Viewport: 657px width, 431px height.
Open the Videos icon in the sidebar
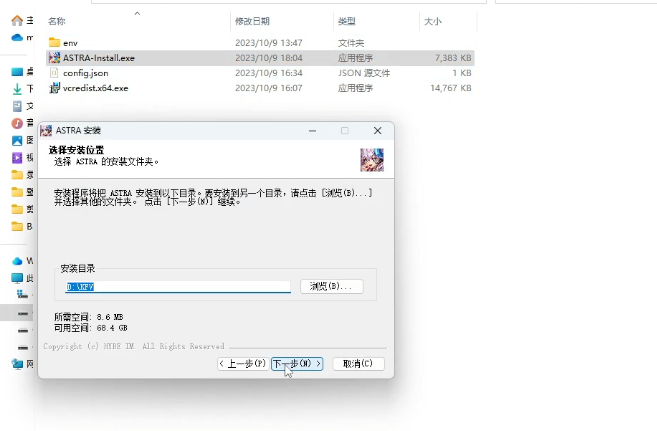pyautogui.click(x=17, y=157)
